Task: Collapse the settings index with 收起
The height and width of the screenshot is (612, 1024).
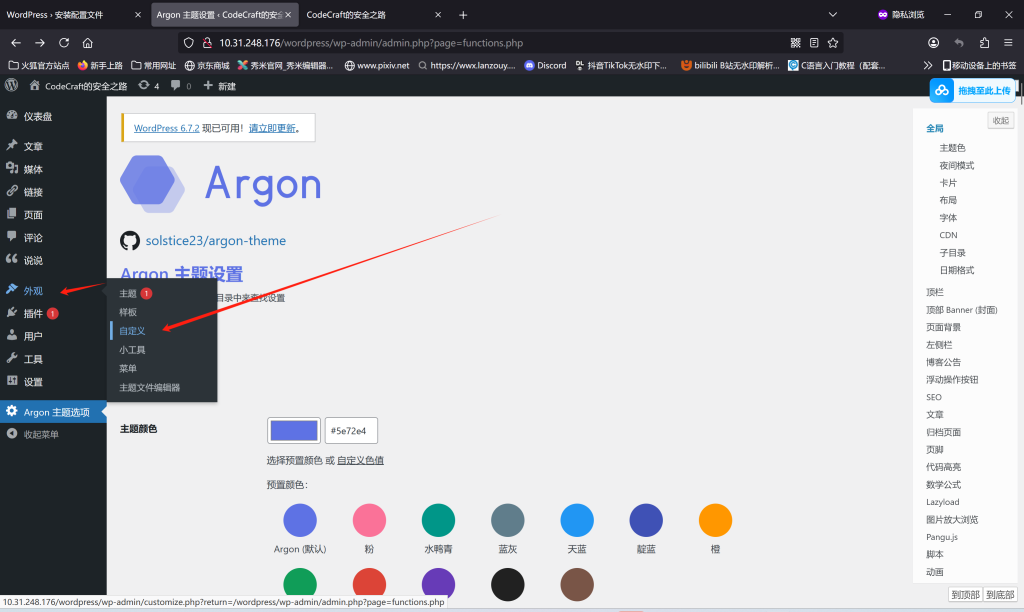Action: [1000, 120]
